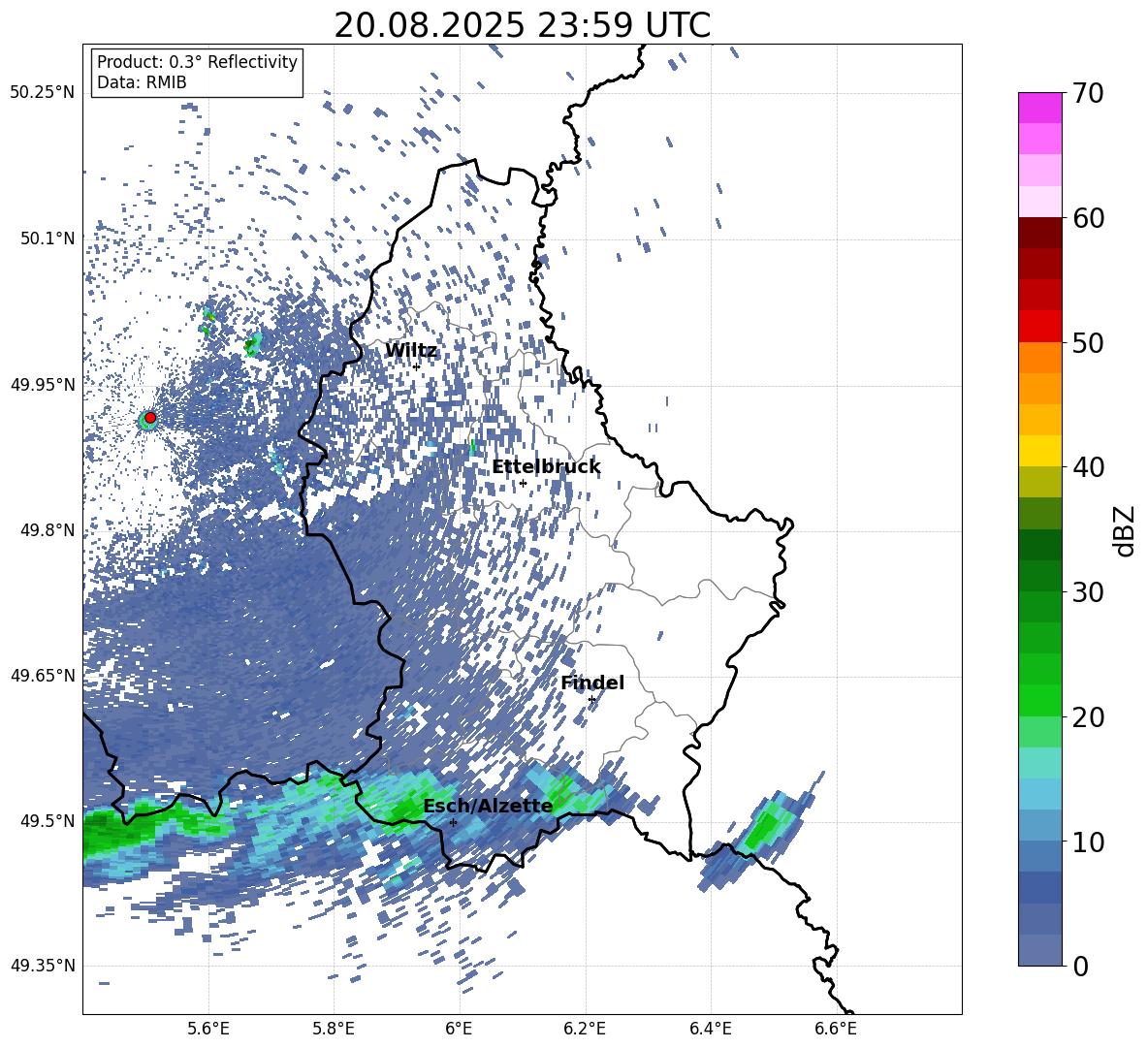Click the Ettelbruck station cross marker
Screen dimensions: 1148x1048
point(523,483)
